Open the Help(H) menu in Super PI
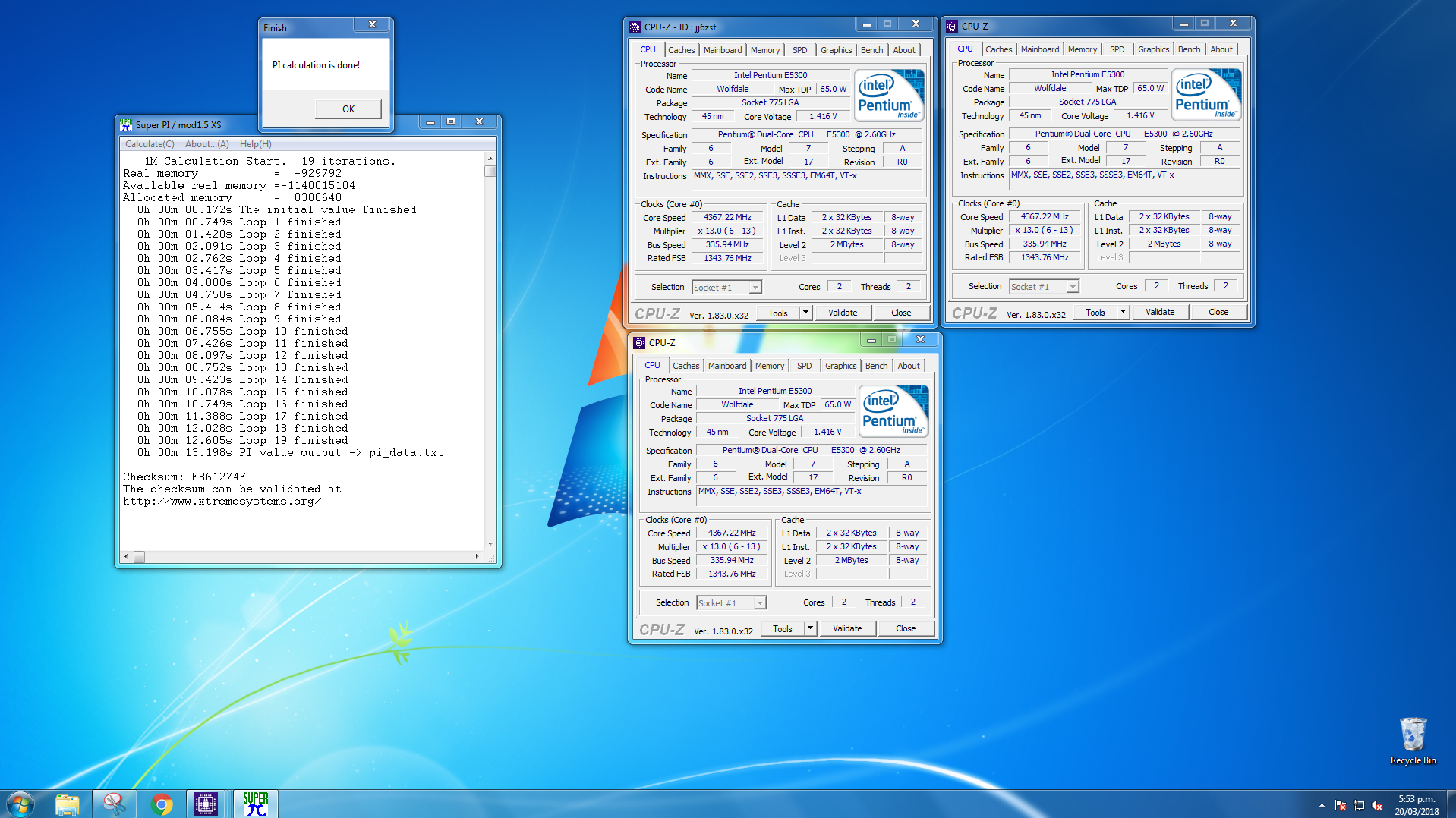 [x=256, y=144]
